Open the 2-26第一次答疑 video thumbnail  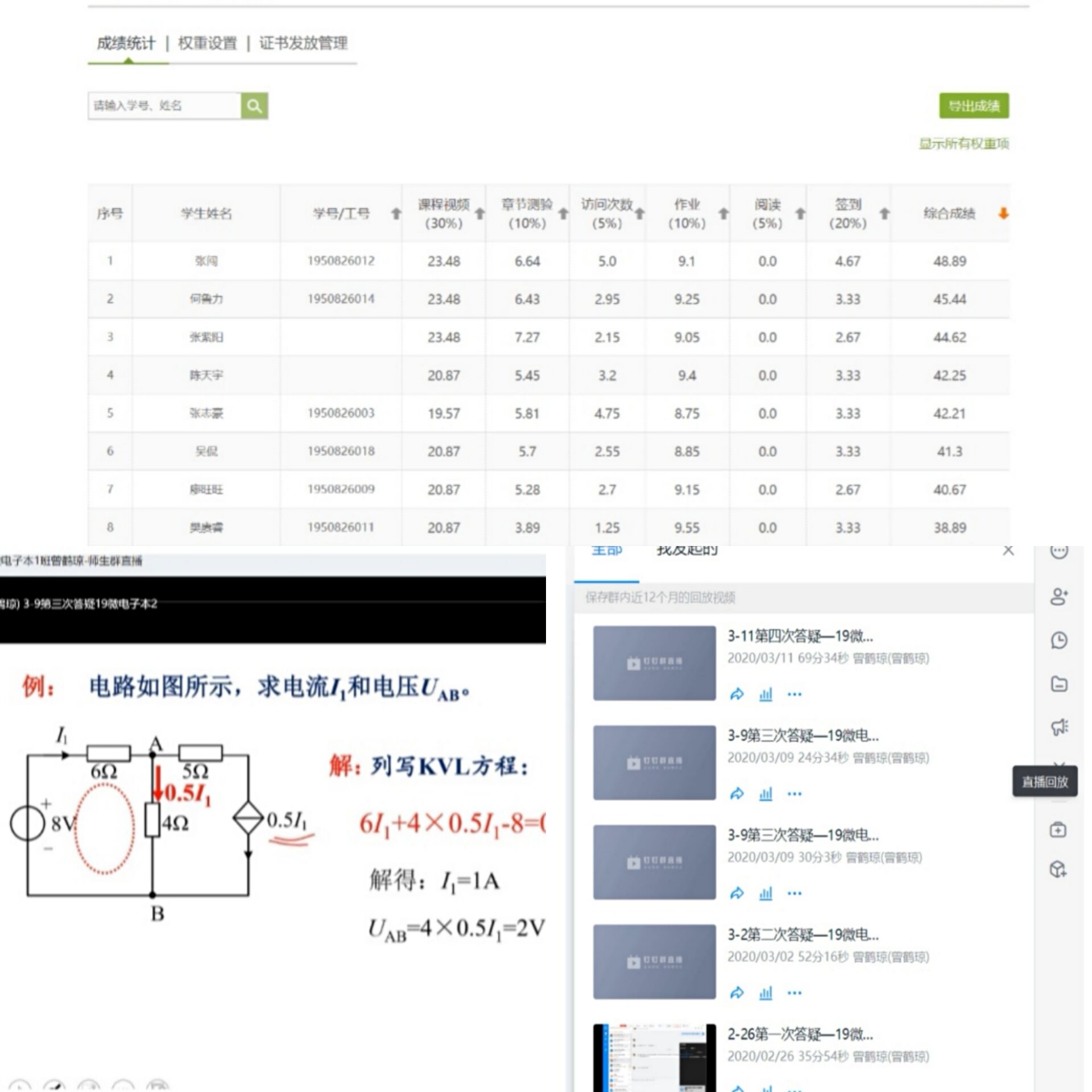tap(654, 1057)
